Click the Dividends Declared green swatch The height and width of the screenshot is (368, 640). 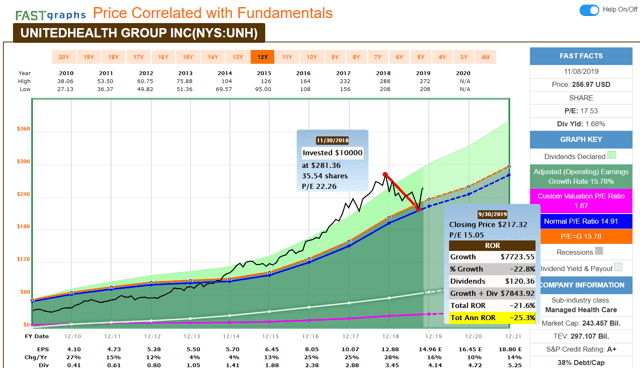coord(611,155)
